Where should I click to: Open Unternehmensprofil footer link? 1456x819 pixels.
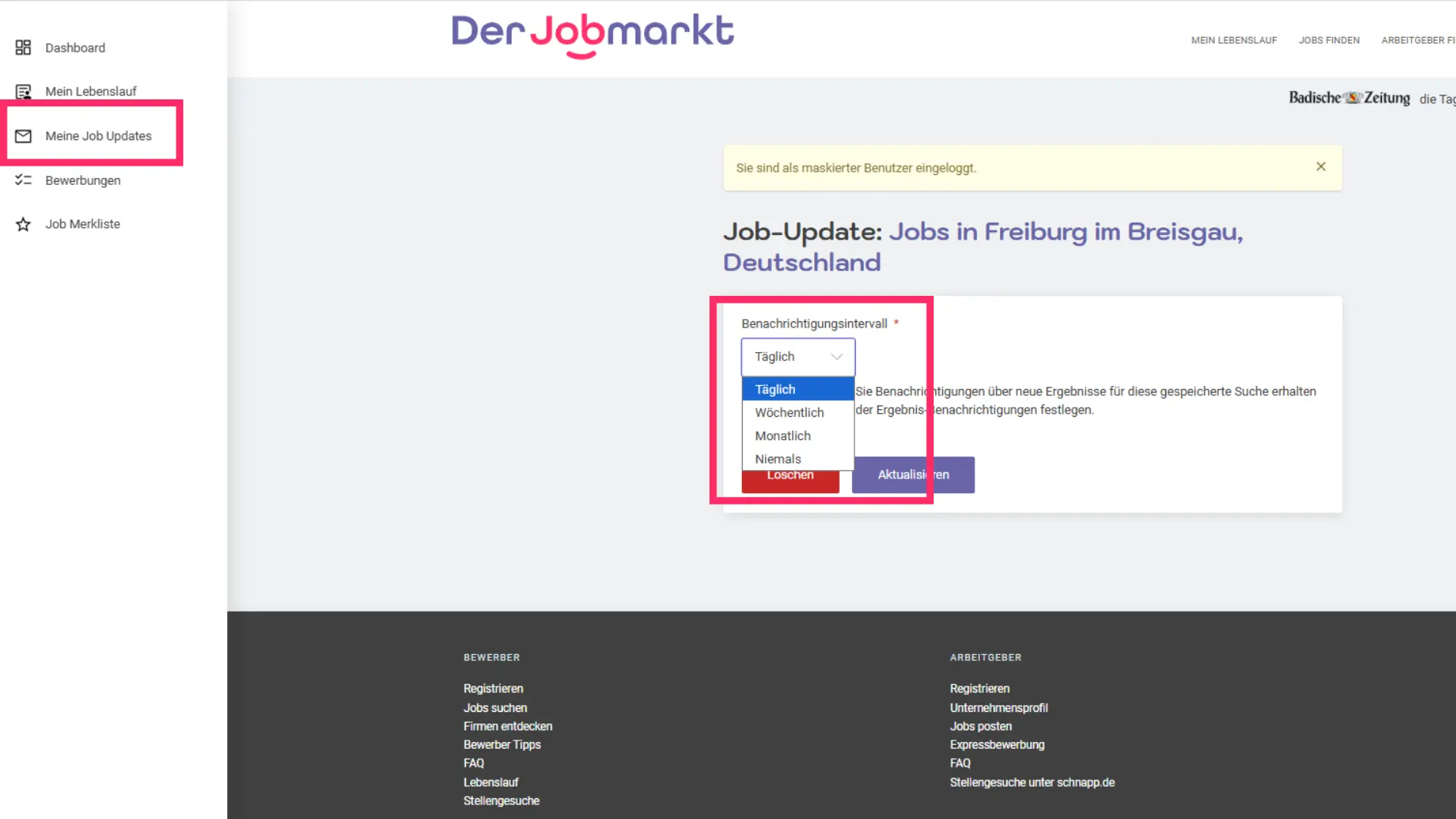click(998, 707)
